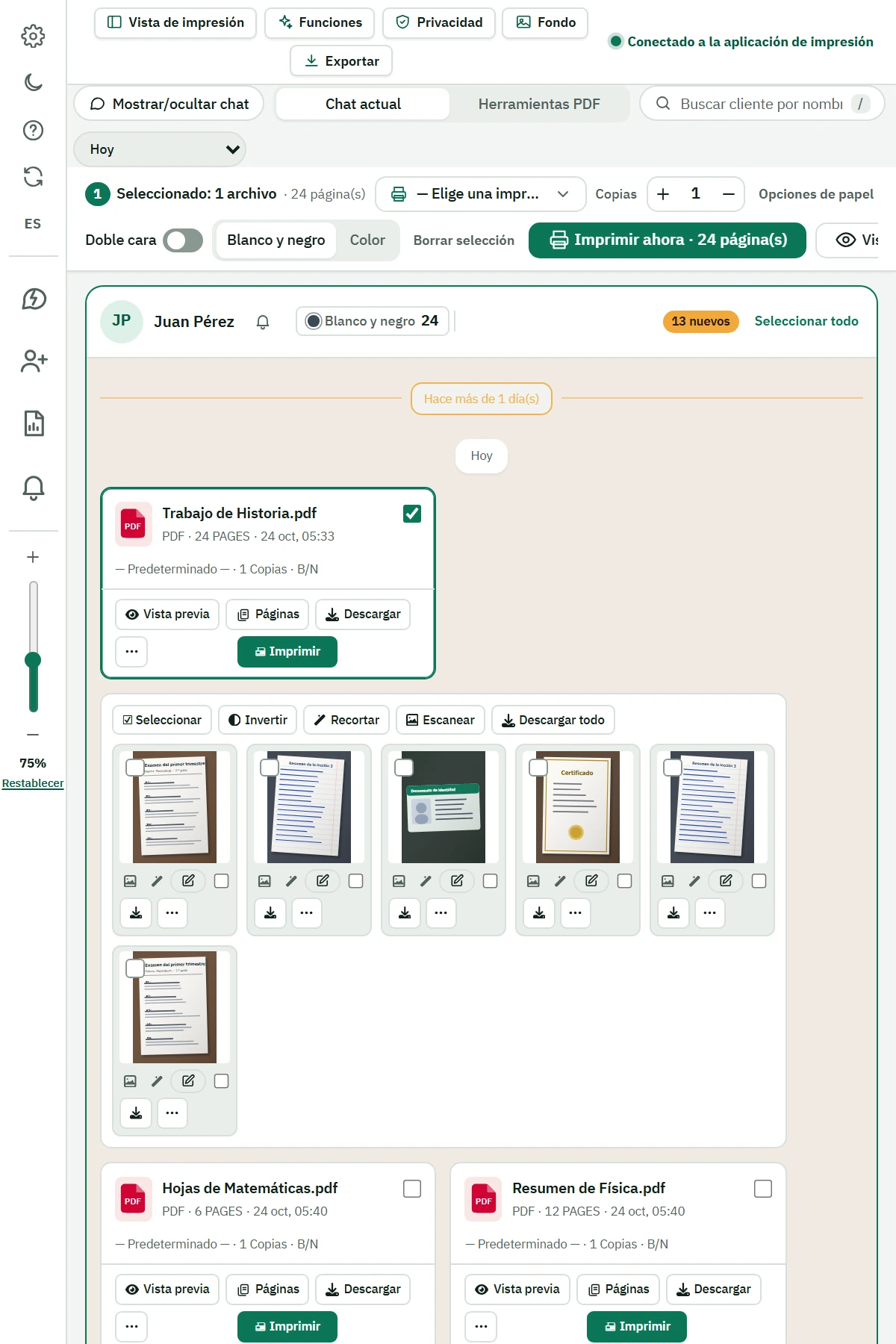Image resolution: width=896 pixels, height=1344 pixels.
Task: Switch to Herramientas PDF tab
Action: point(539,104)
